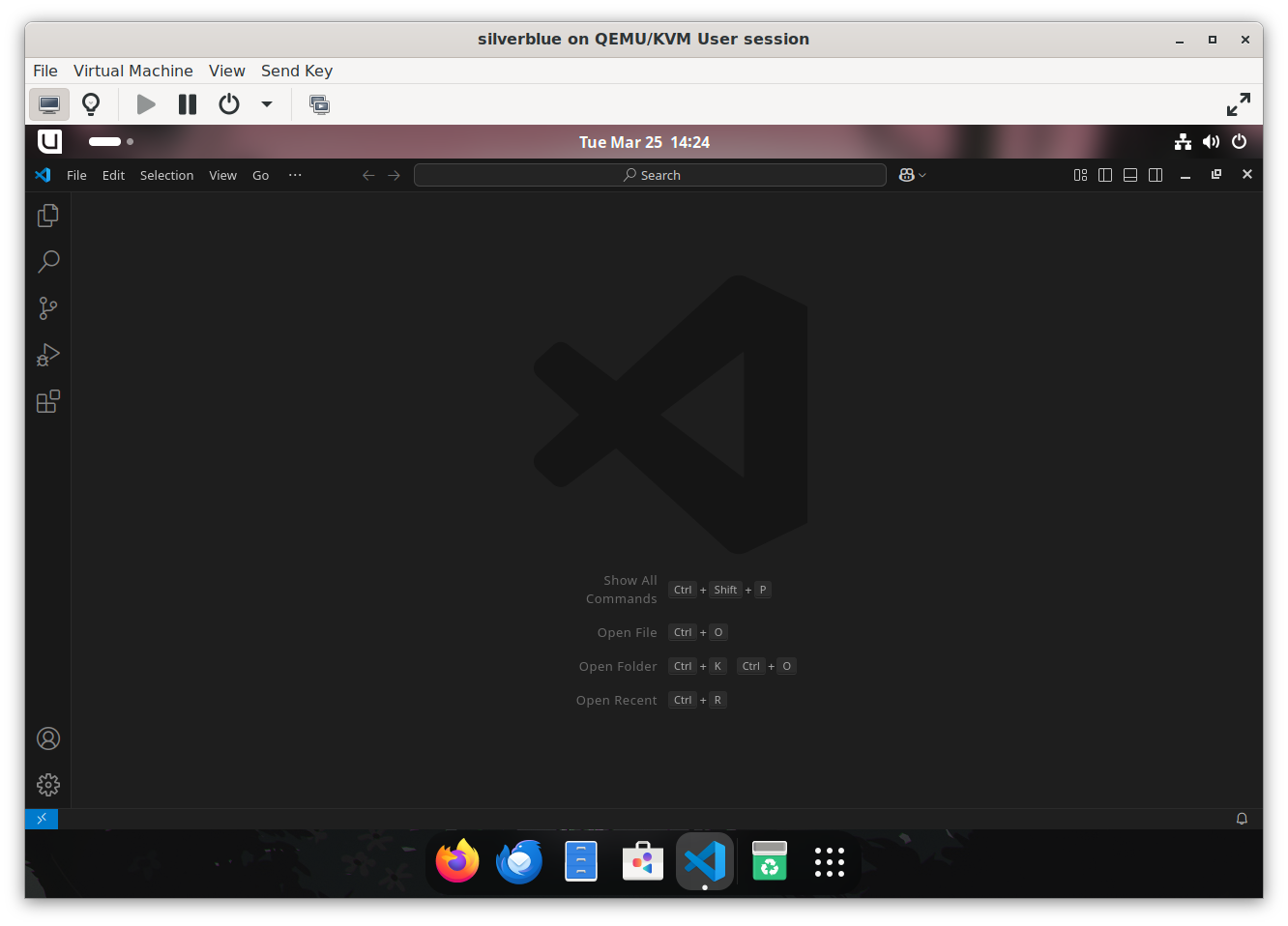The width and height of the screenshot is (1288, 926).
Task: Launch Firefox from the dock
Action: click(x=457, y=861)
